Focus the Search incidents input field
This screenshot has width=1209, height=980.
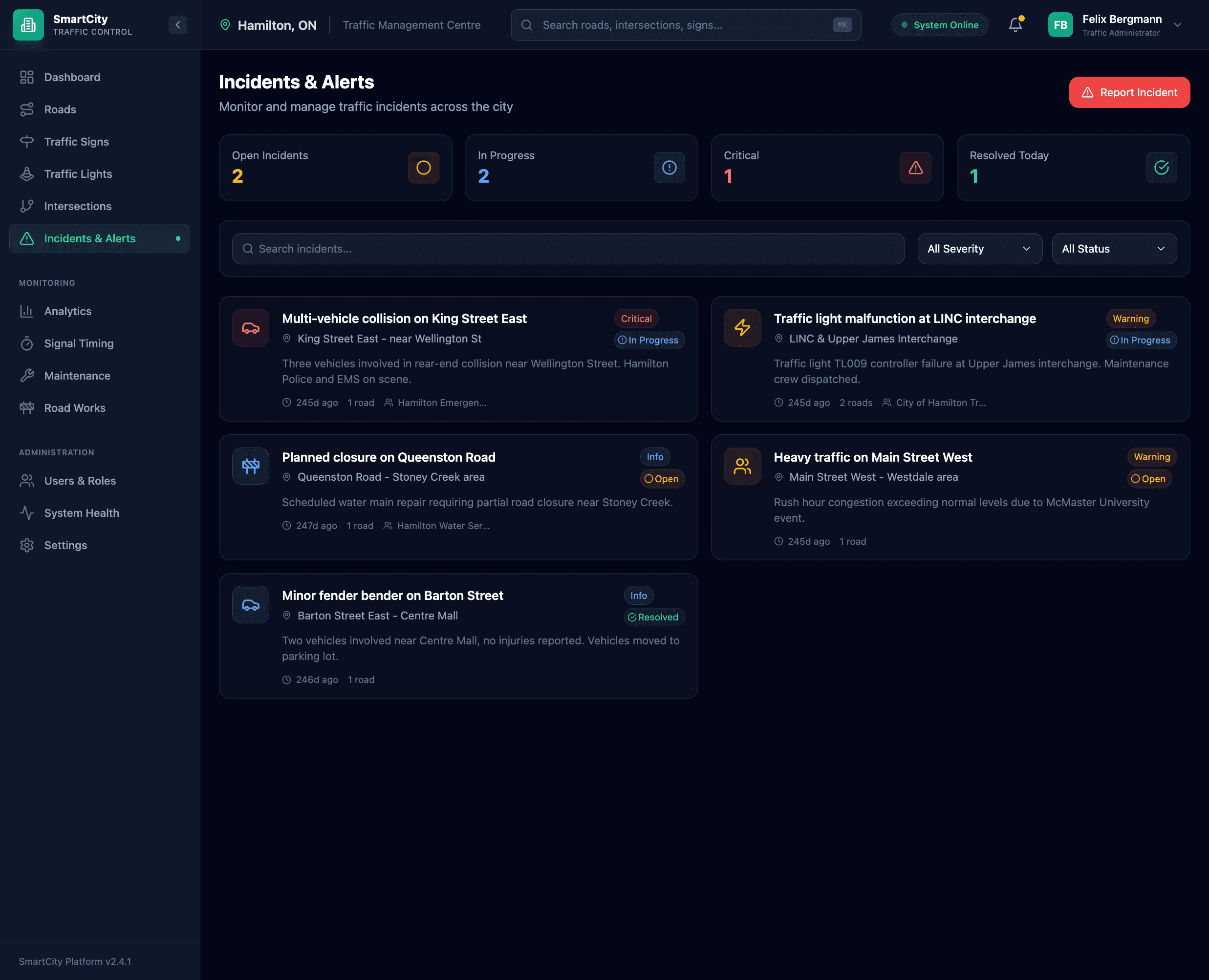coord(568,249)
